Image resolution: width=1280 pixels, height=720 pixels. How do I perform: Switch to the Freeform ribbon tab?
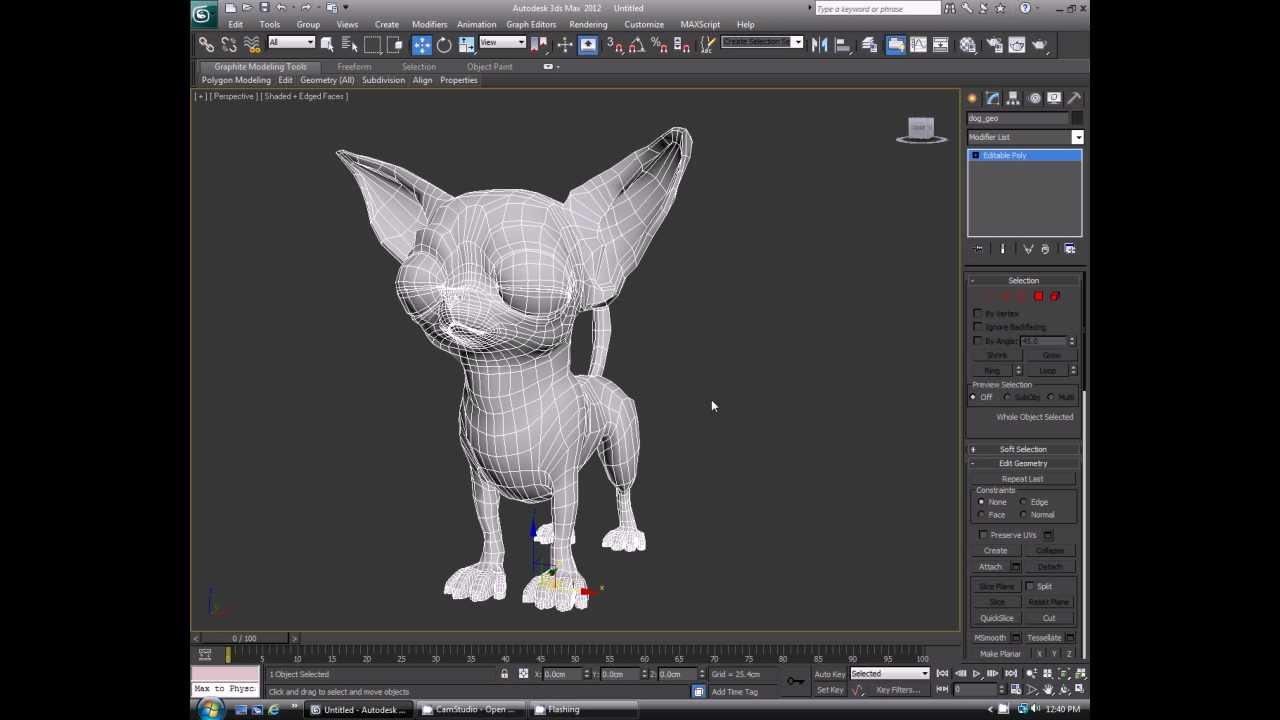354,66
